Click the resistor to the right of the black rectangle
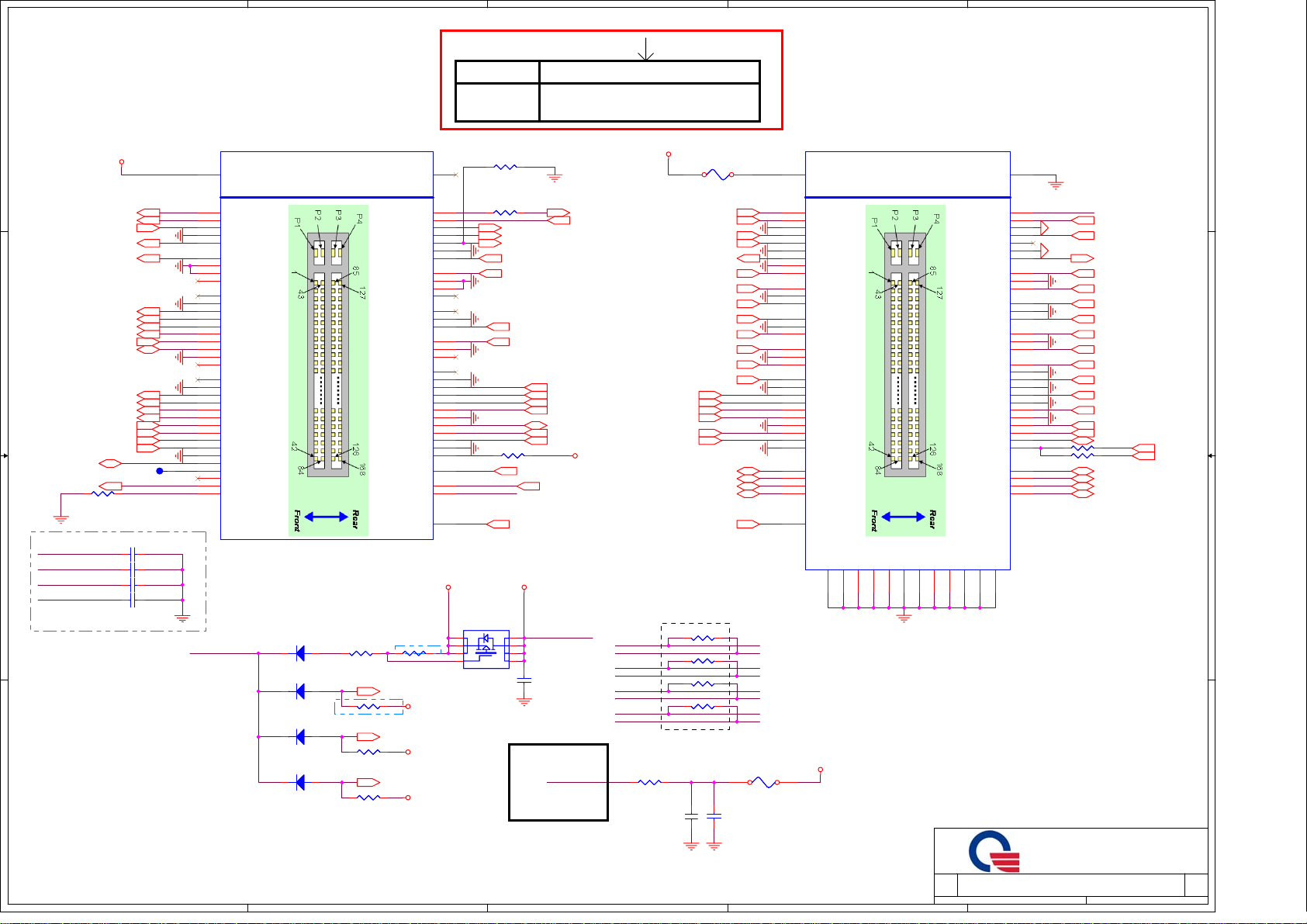 click(x=650, y=783)
